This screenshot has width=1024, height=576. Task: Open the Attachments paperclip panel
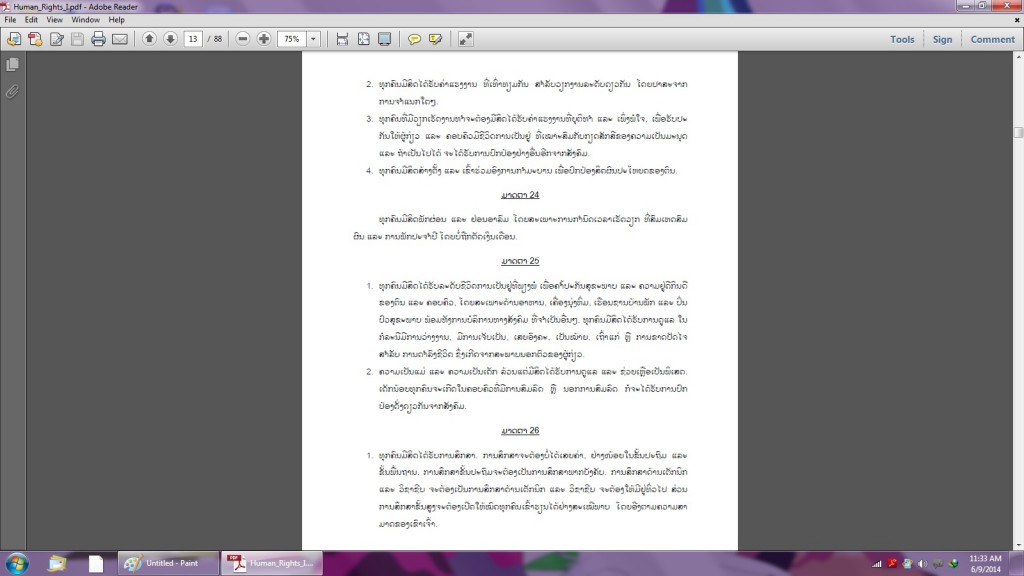12,91
